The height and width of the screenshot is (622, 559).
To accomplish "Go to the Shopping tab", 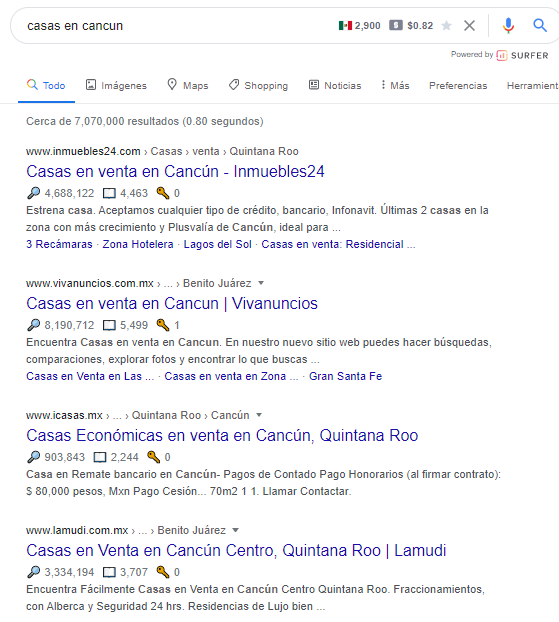I will [258, 85].
